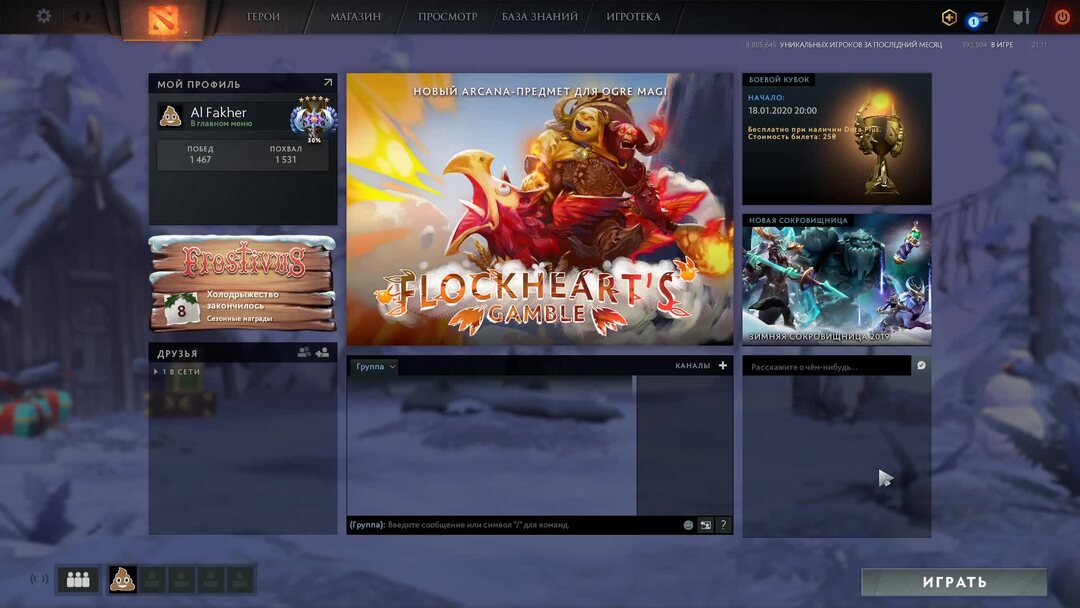1080x608 pixels.
Task: Focus the Расскажите о чём-нибудь status field
Action: click(x=827, y=366)
